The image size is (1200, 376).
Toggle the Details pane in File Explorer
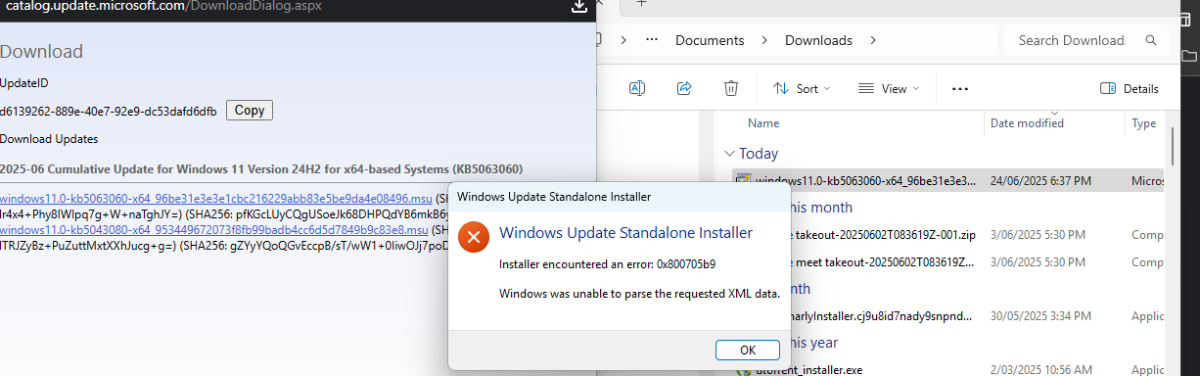pyautogui.click(x=1129, y=88)
